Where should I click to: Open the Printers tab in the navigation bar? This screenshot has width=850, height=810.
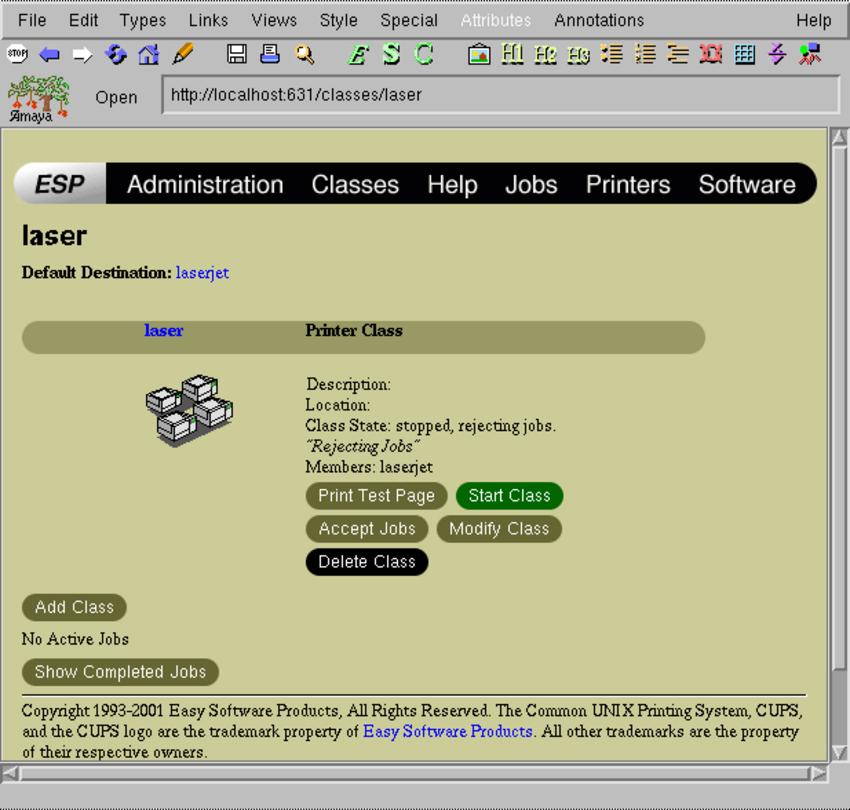[628, 185]
